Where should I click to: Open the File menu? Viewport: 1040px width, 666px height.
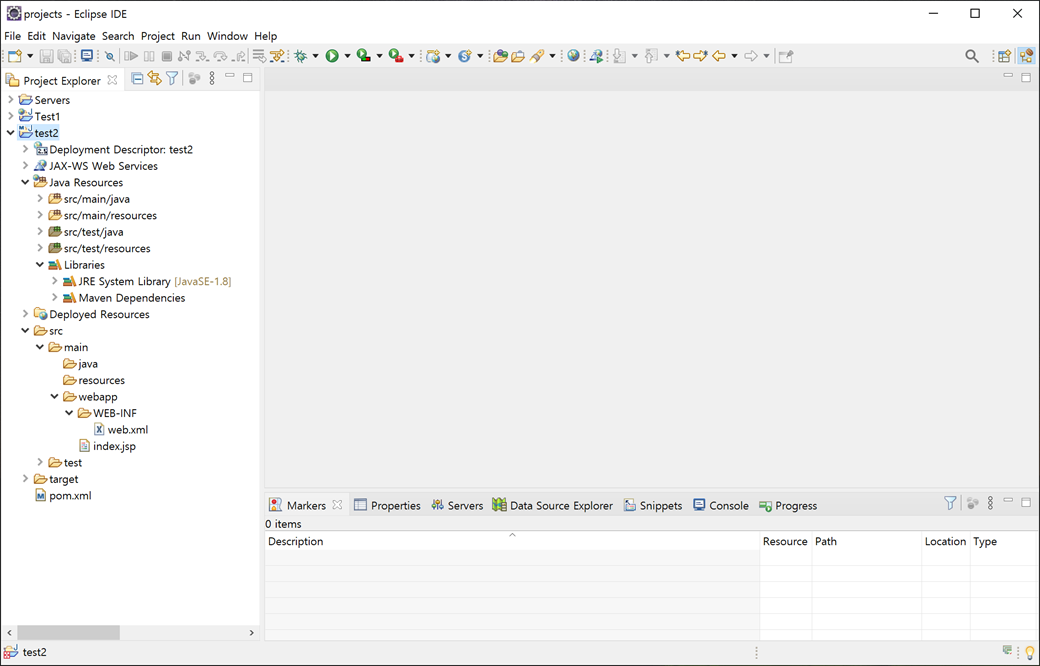pos(13,36)
